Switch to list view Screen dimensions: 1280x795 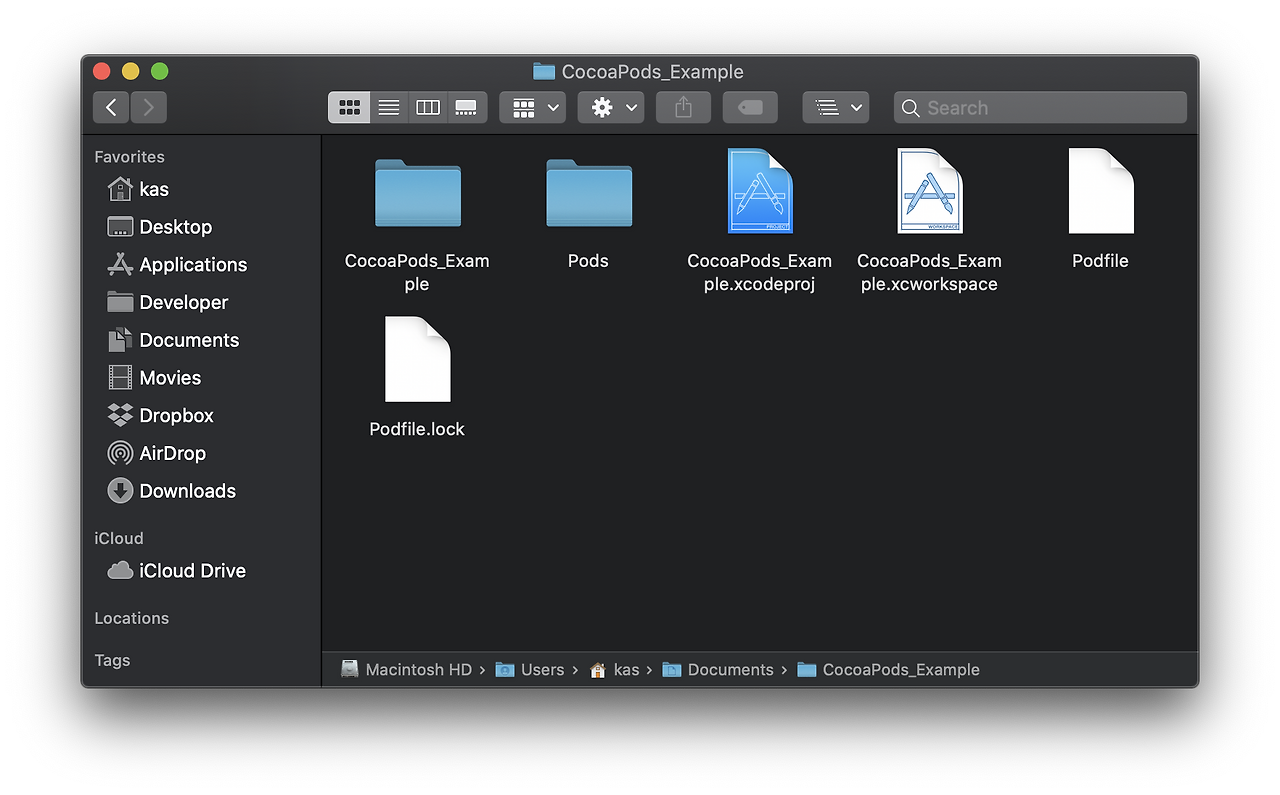click(x=389, y=107)
